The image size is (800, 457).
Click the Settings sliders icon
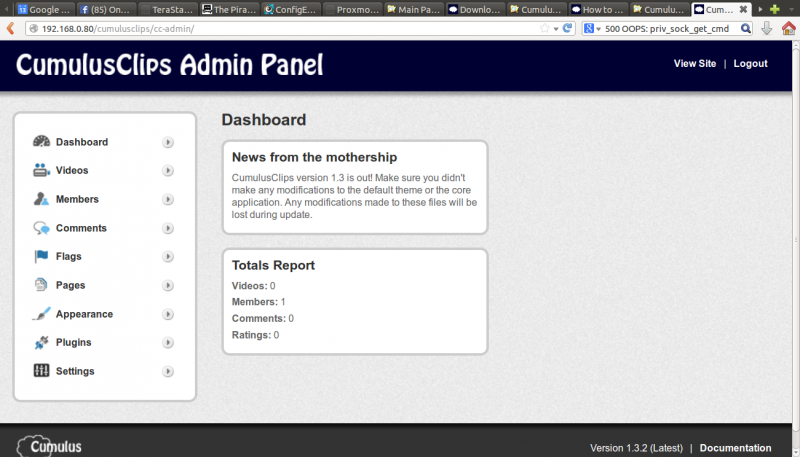click(x=41, y=371)
